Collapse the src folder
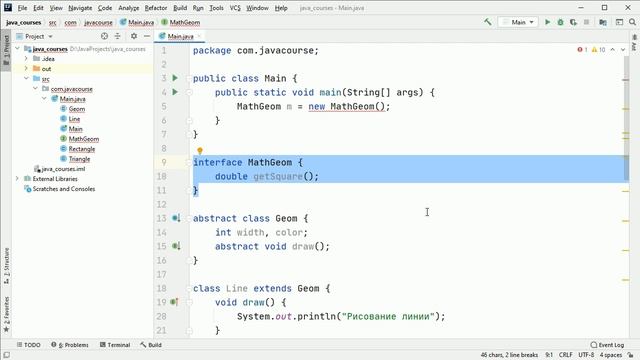Image resolution: width=640 pixels, height=360 pixels. (26, 78)
